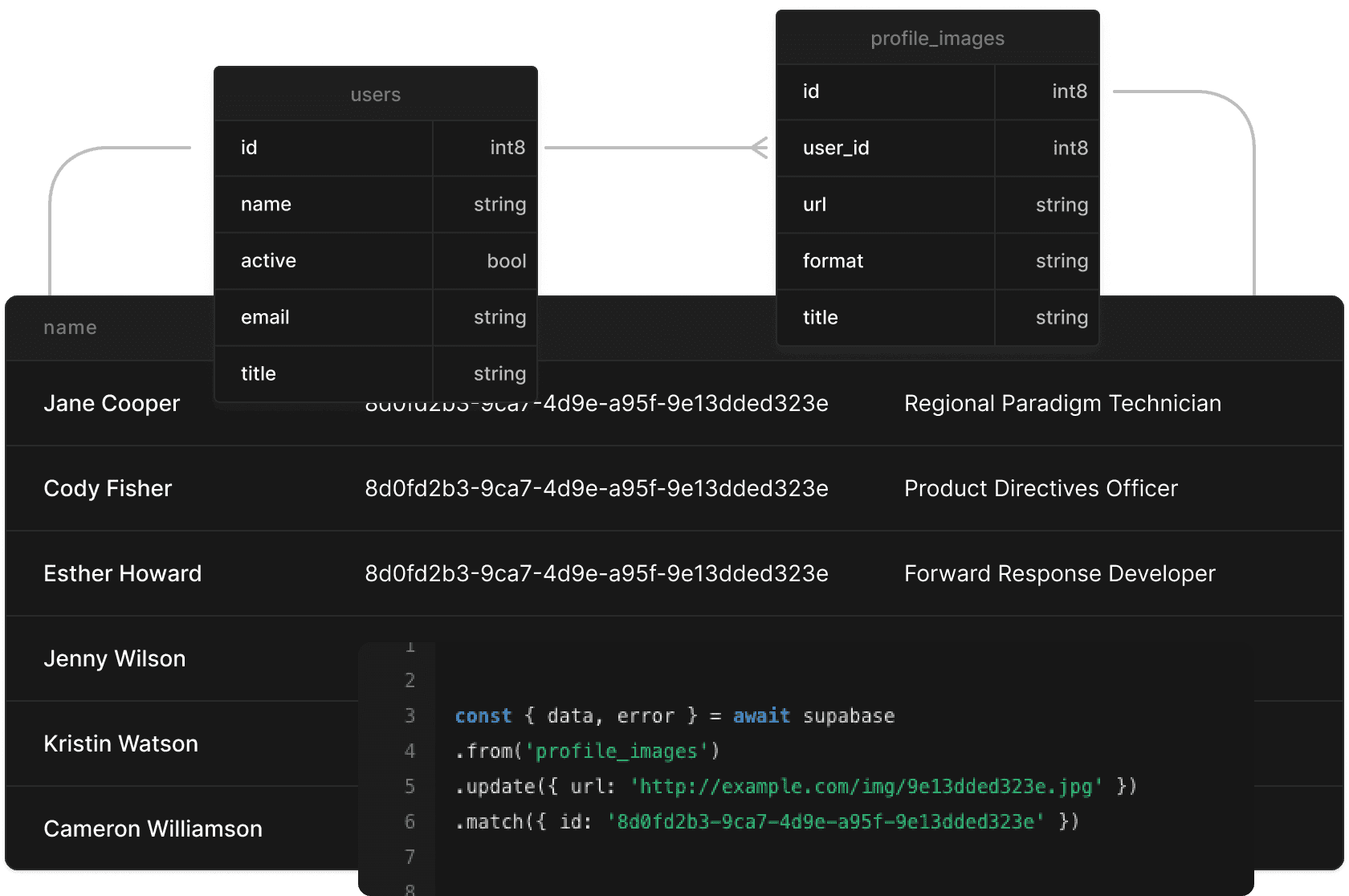Select Cameron Williamson's row

153,829
